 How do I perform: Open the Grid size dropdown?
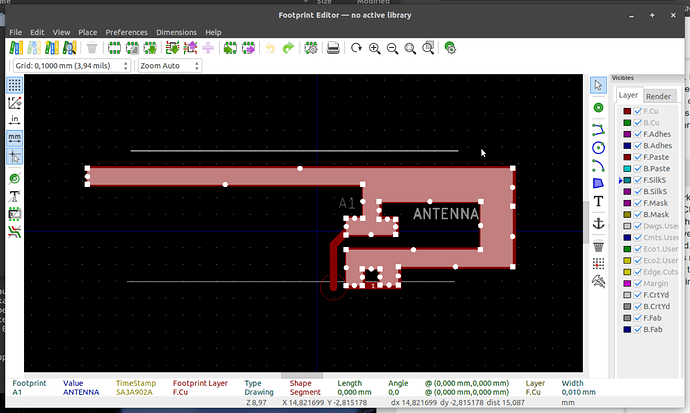click(72, 66)
